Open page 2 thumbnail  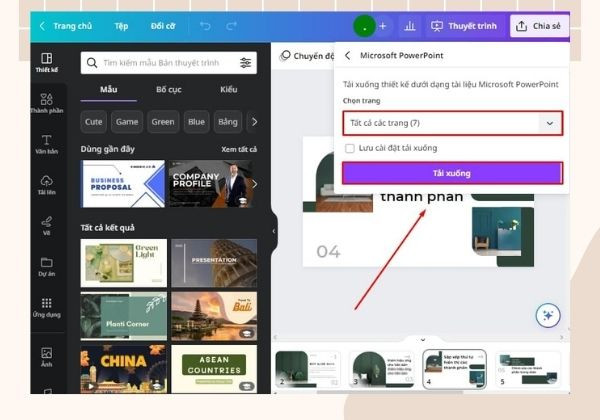pos(308,369)
